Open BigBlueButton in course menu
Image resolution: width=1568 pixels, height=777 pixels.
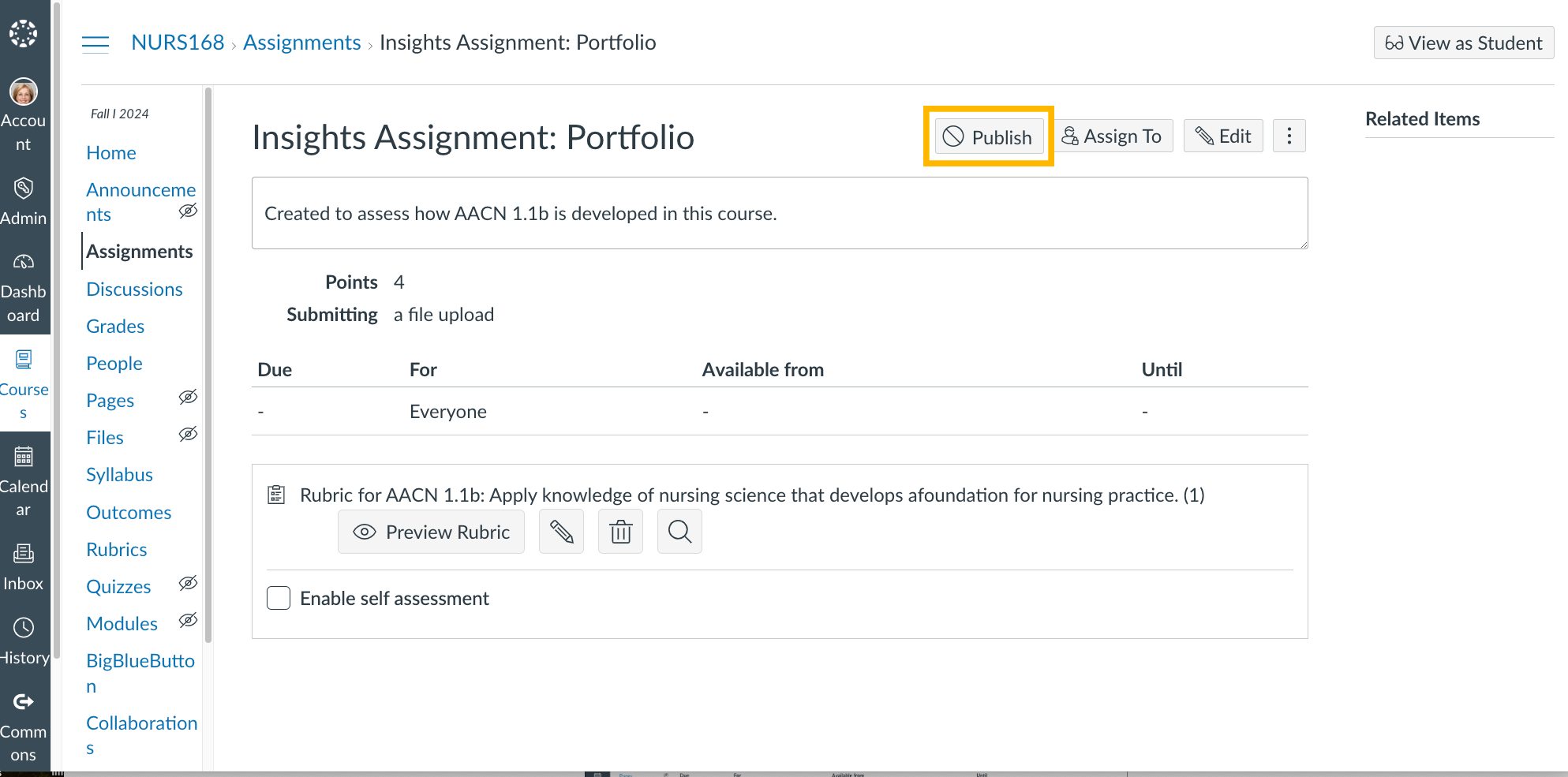point(140,673)
